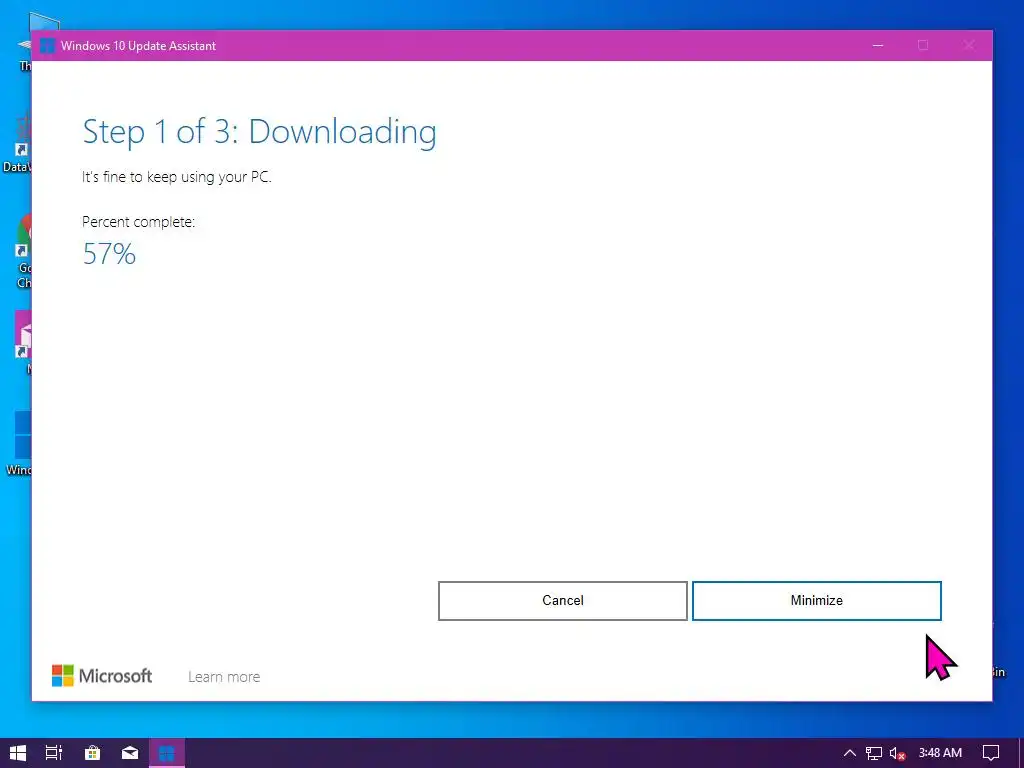1024x768 pixels.
Task: Click the Update Assistant title bar icon
Action: coord(47,46)
